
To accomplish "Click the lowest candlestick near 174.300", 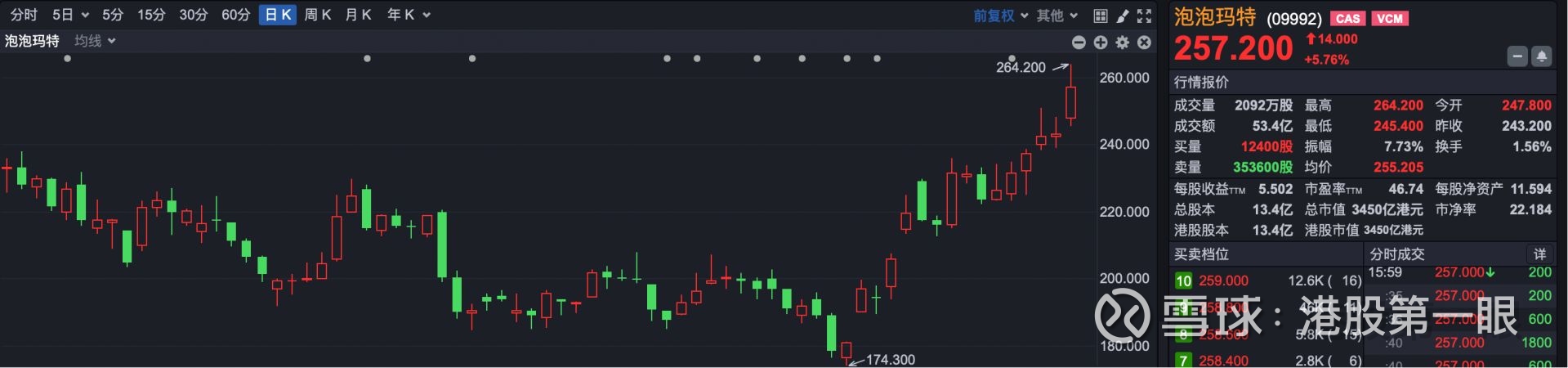I will click(x=847, y=351).
